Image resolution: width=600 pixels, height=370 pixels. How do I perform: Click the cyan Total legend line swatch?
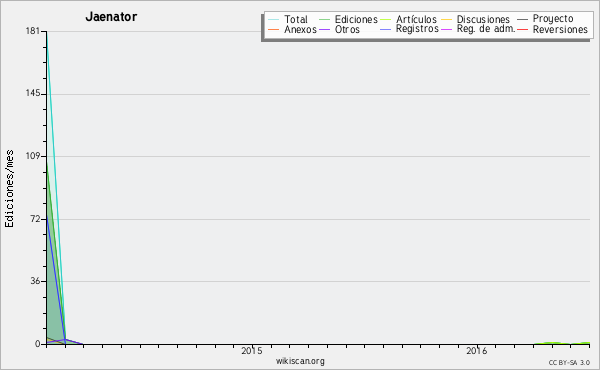pos(274,19)
